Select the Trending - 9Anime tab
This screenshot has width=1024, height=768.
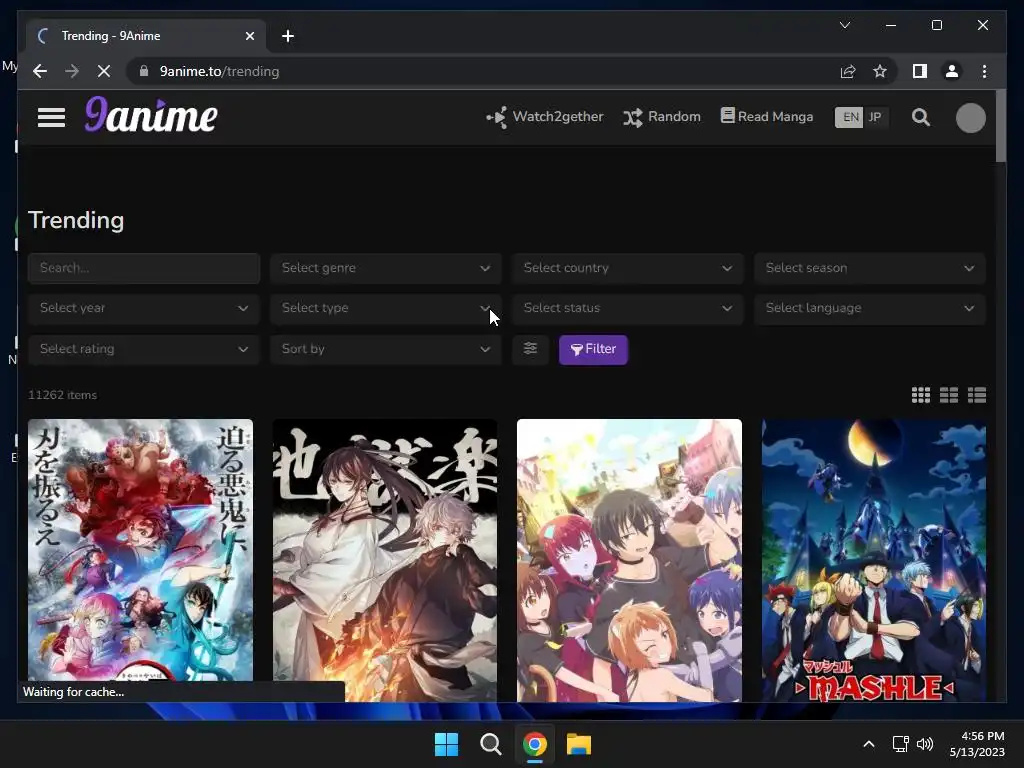point(144,36)
